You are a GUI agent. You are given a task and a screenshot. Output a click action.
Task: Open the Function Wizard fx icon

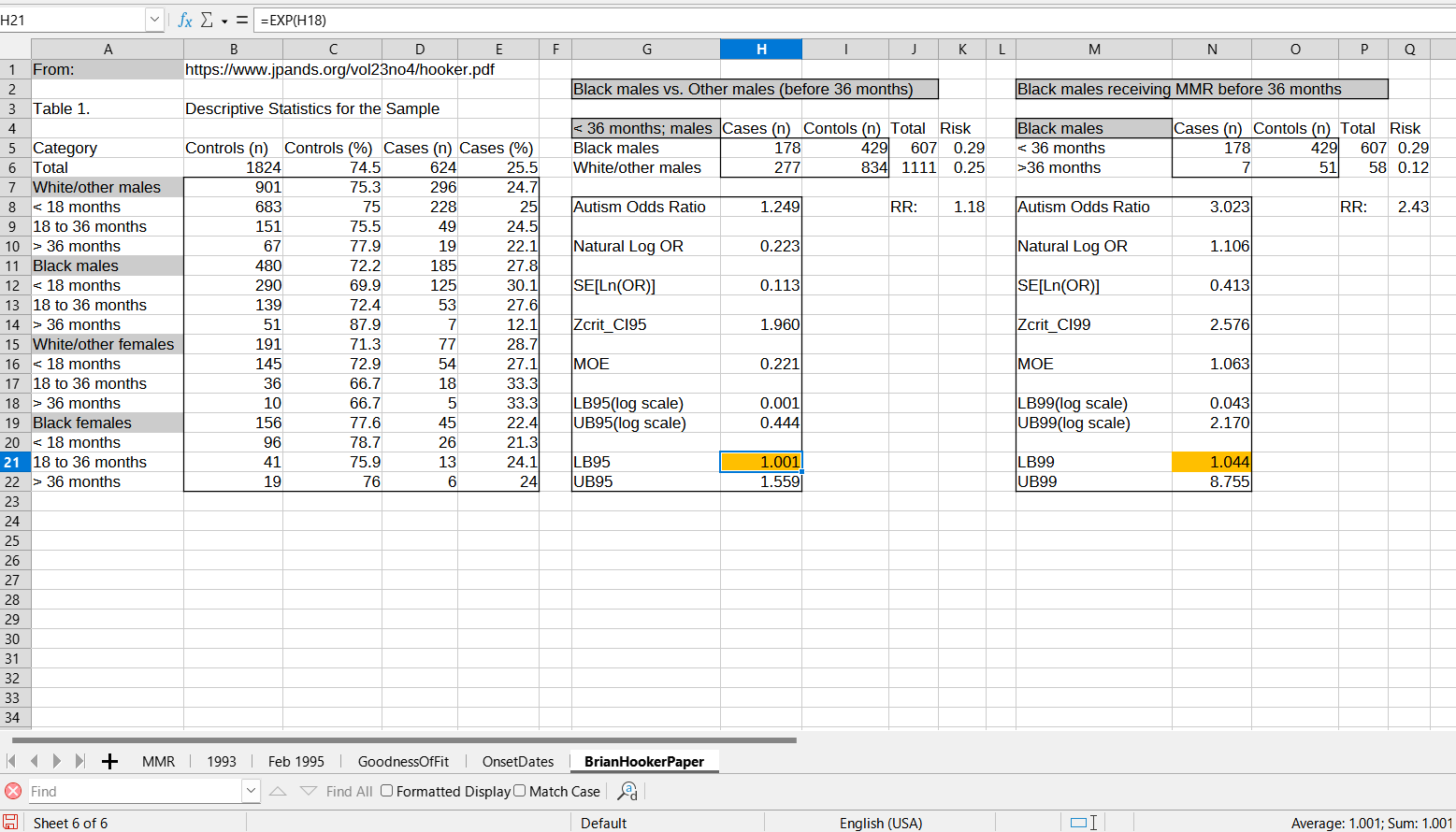[x=185, y=20]
